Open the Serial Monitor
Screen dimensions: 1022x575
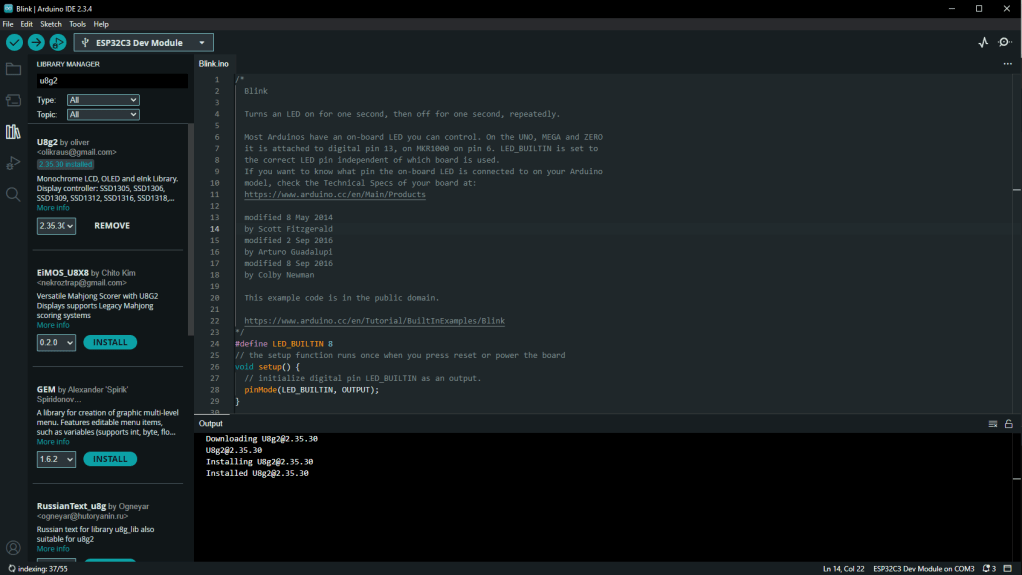(1005, 42)
